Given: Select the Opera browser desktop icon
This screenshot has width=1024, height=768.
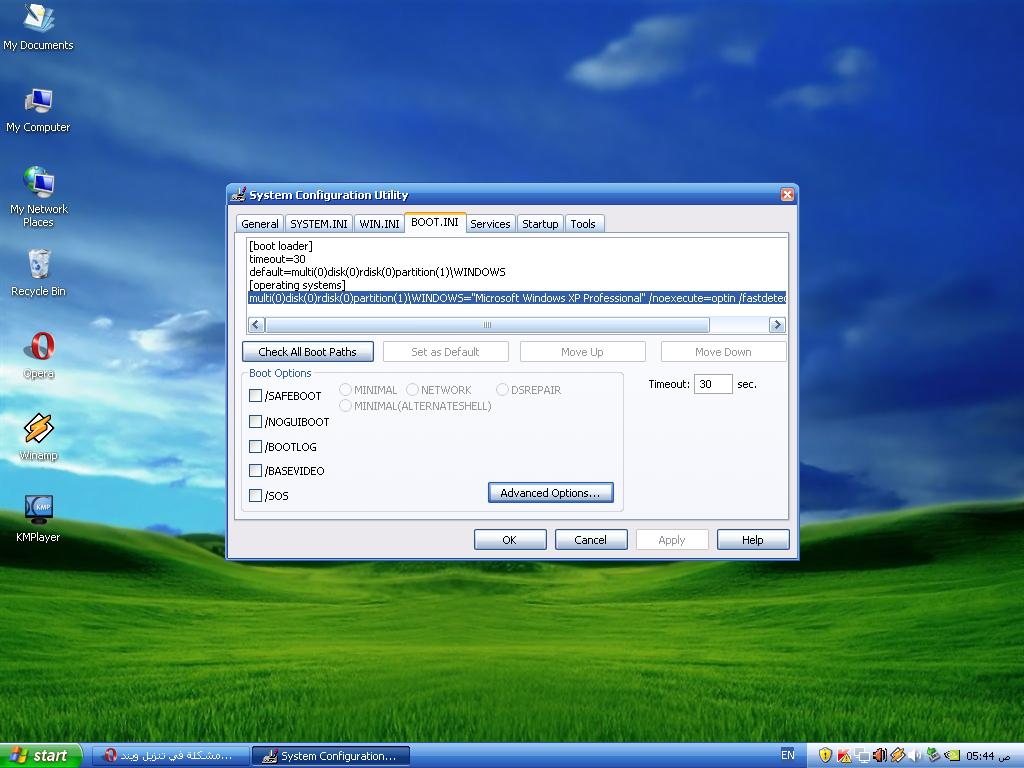Looking at the screenshot, I should coord(38,355).
